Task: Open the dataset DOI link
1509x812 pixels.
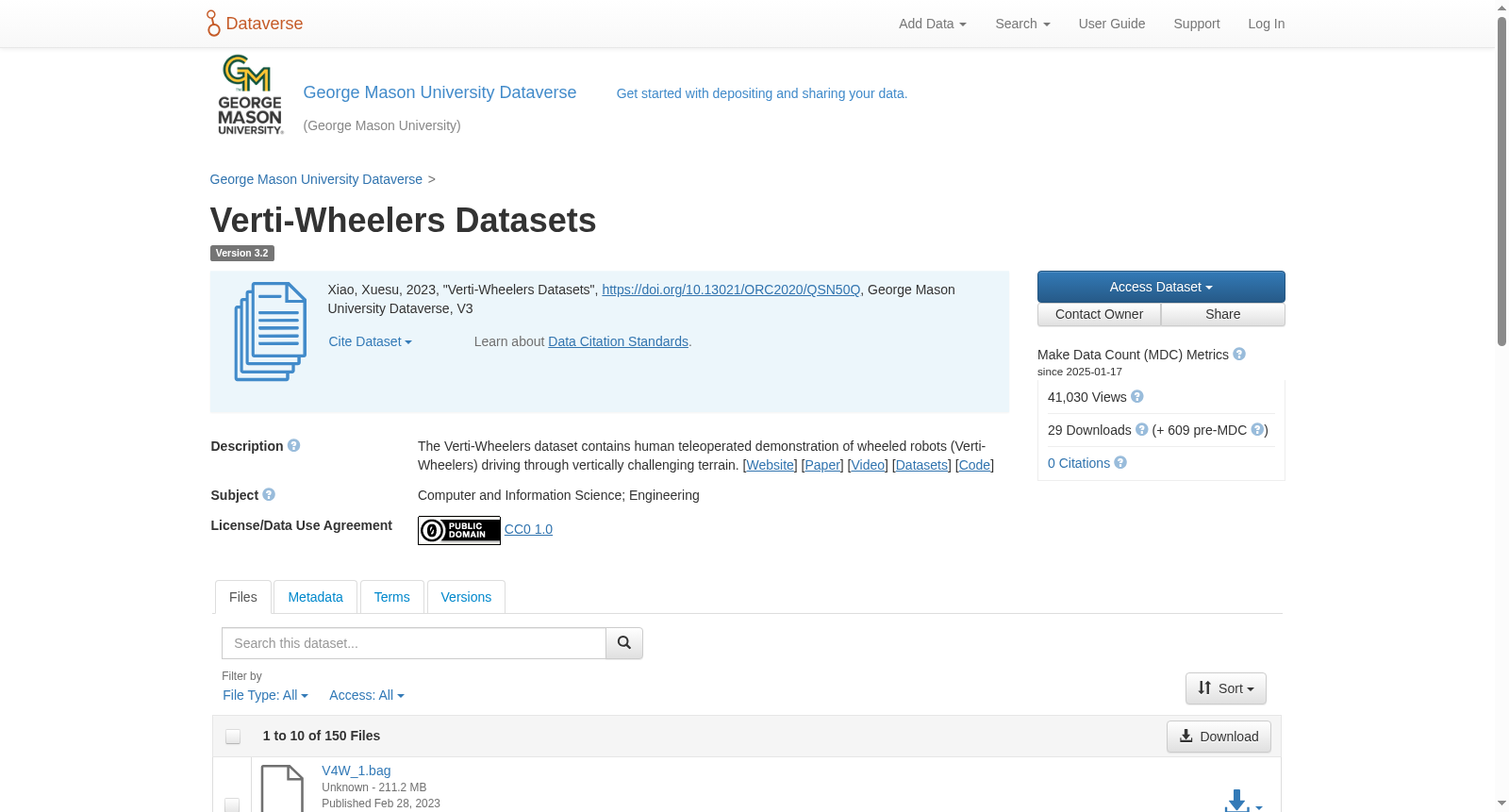Action: (731, 290)
